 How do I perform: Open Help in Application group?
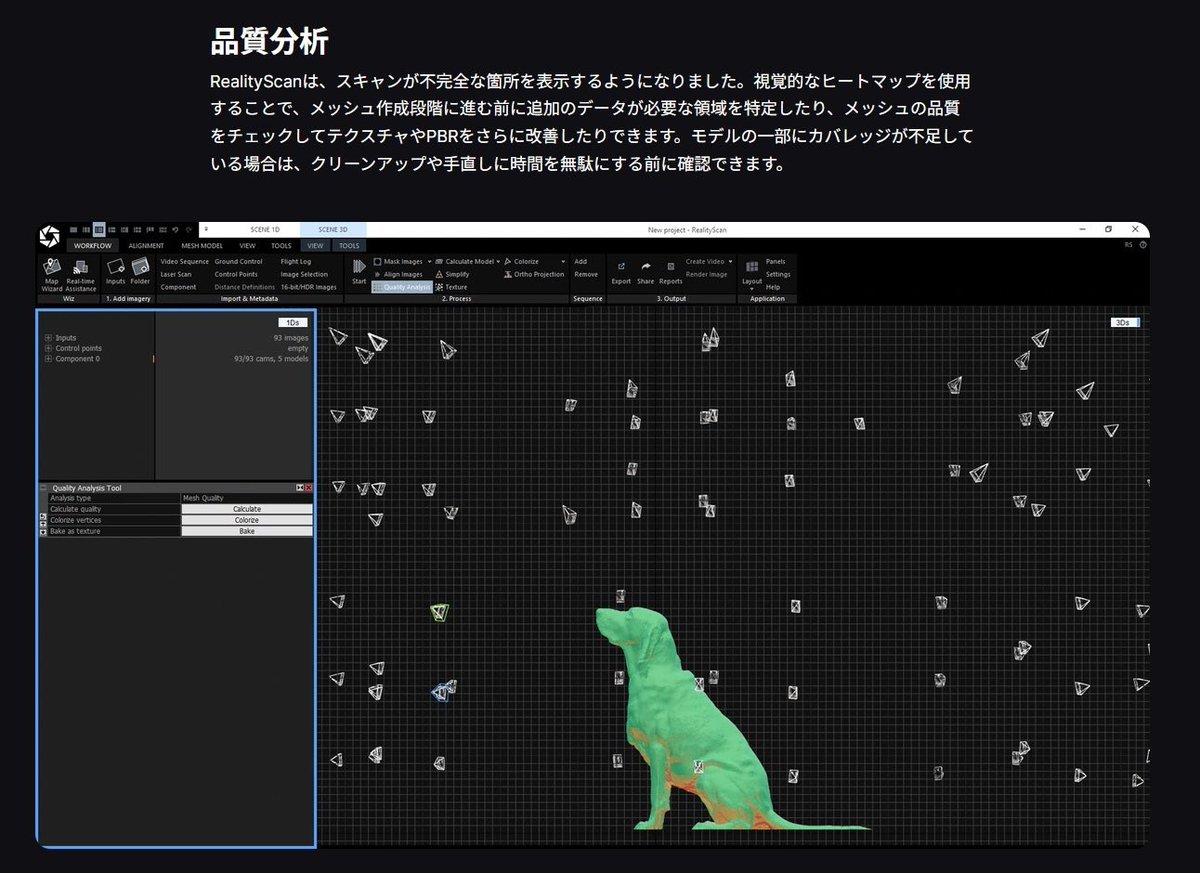click(773, 287)
